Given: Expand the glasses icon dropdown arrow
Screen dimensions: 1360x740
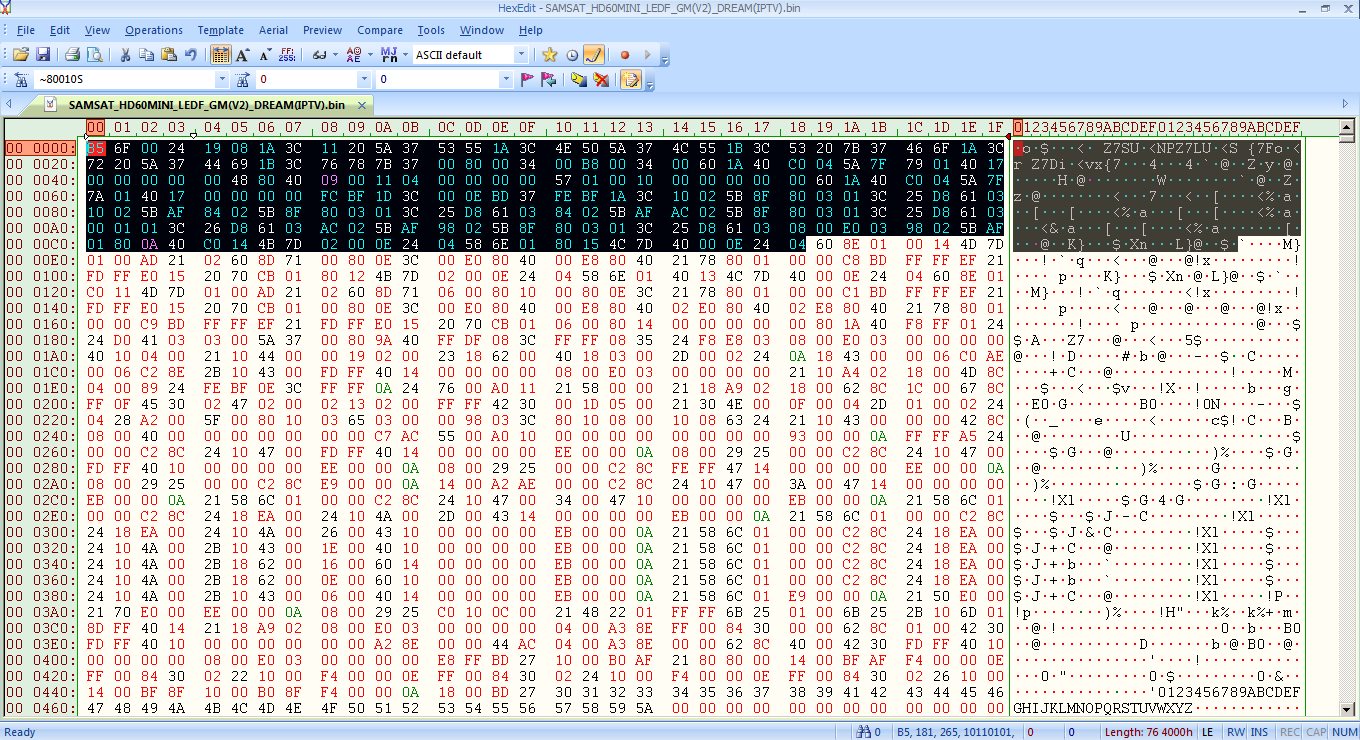Looking at the screenshot, I should 334,55.
